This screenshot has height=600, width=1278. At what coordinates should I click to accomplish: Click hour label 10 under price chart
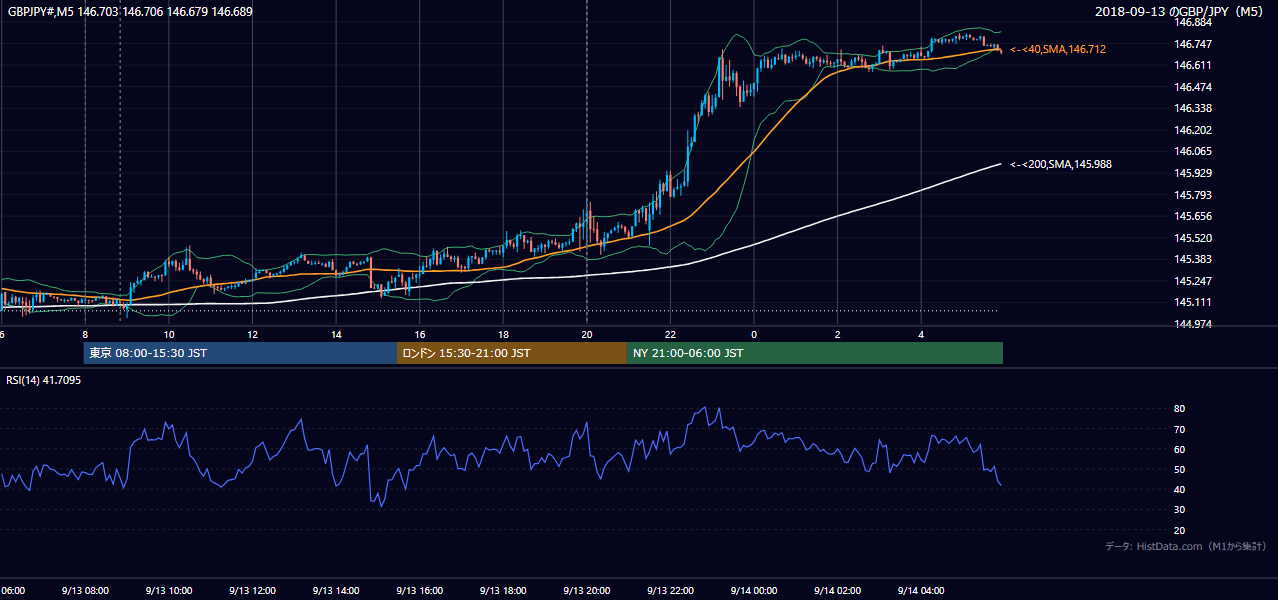click(x=169, y=335)
